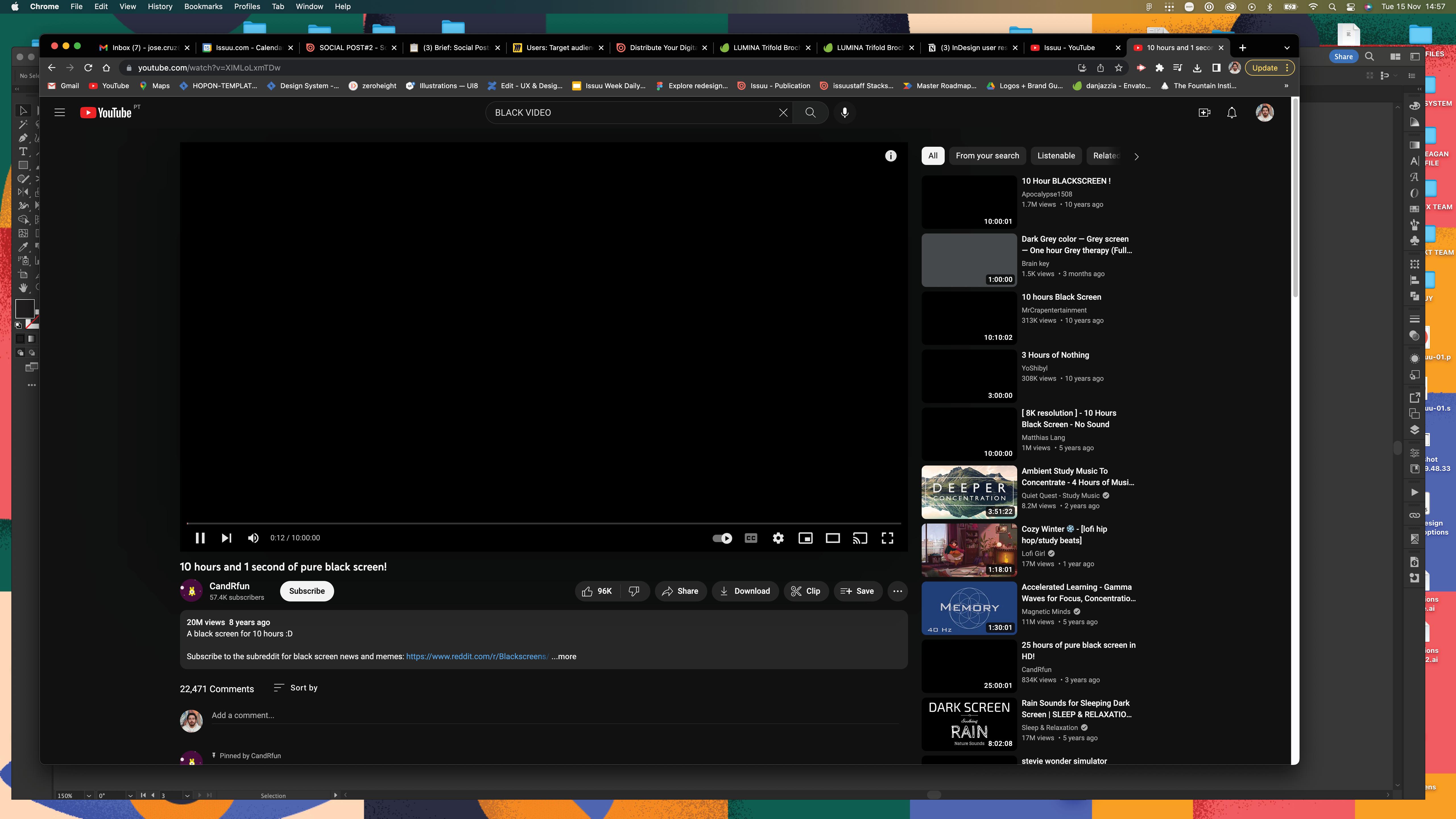Click the video progress bar
Viewport: 1456px width, 819px height.
(543, 523)
